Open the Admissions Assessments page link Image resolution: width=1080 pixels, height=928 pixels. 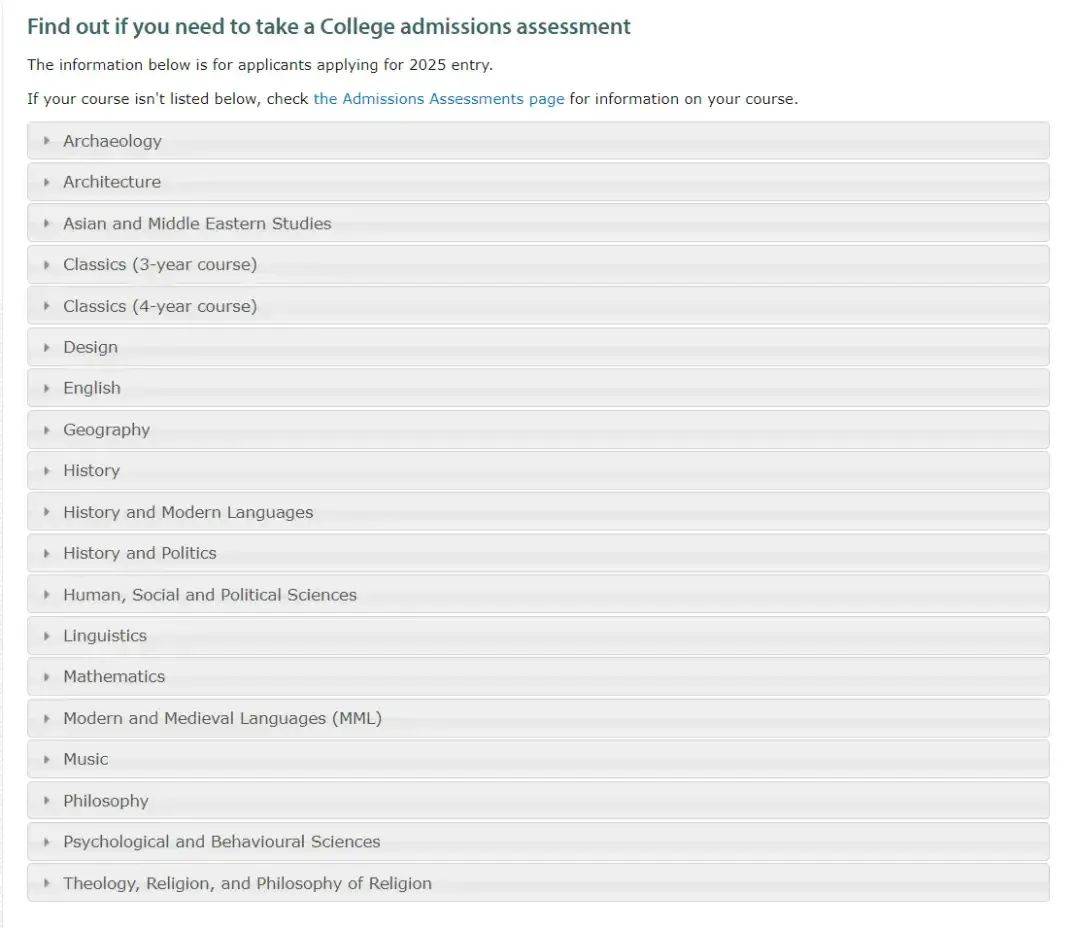click(438, 99)
